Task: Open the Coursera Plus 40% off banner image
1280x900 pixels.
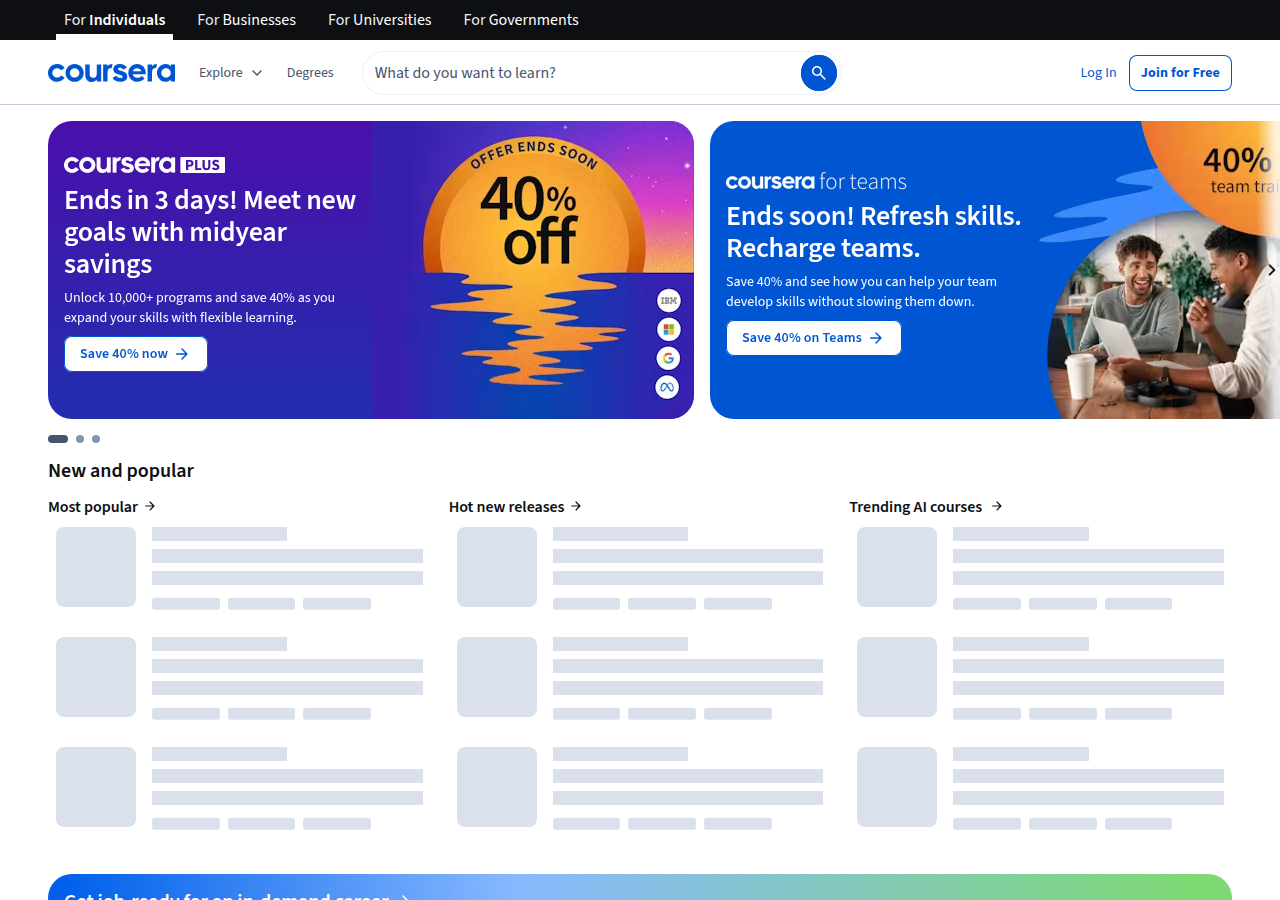Action: (x=532, y=270)
